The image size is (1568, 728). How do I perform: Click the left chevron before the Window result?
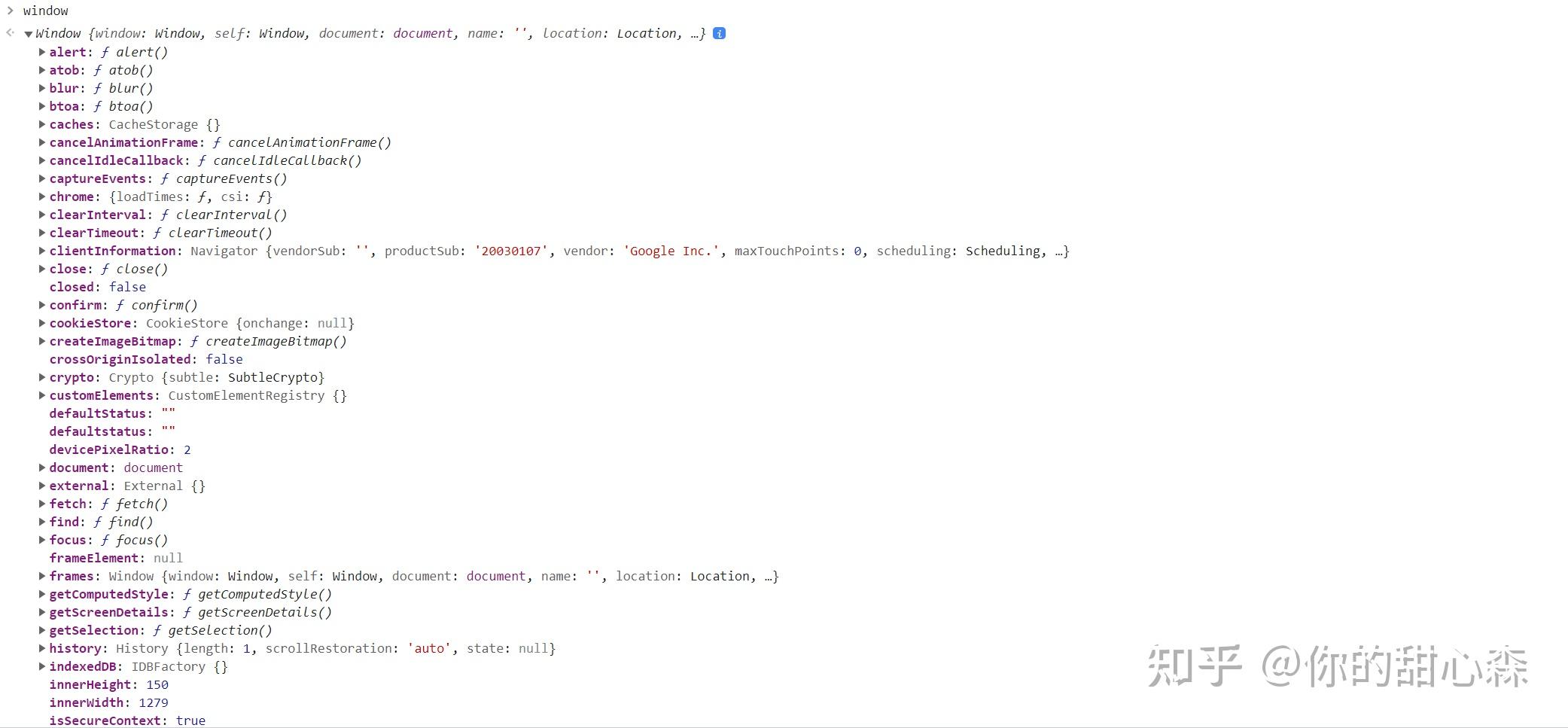9,33
